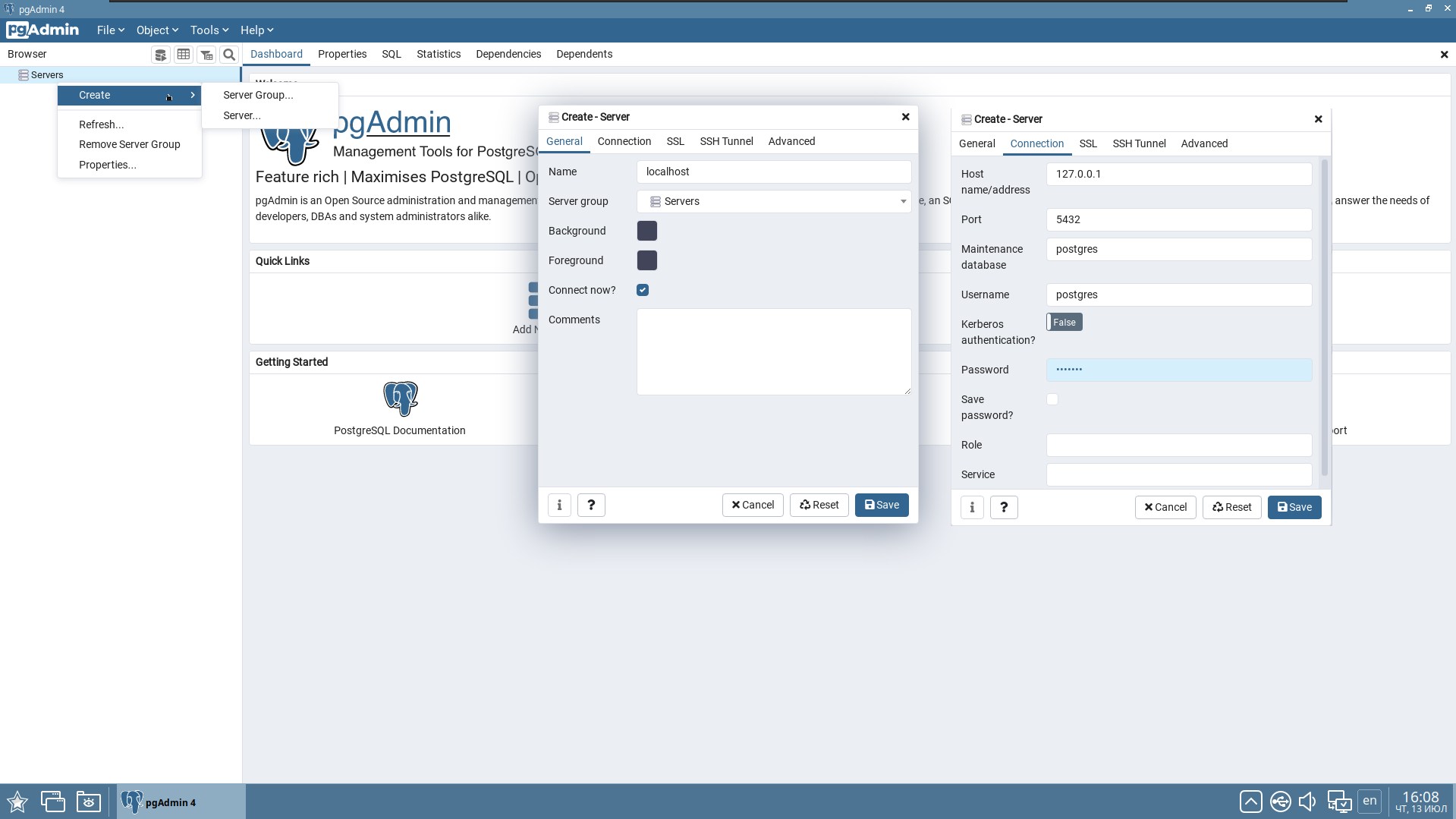This screenshot has width=1456, height=819.
Task: Select Remove Server Group in context menu
Action: coord(130,144)
